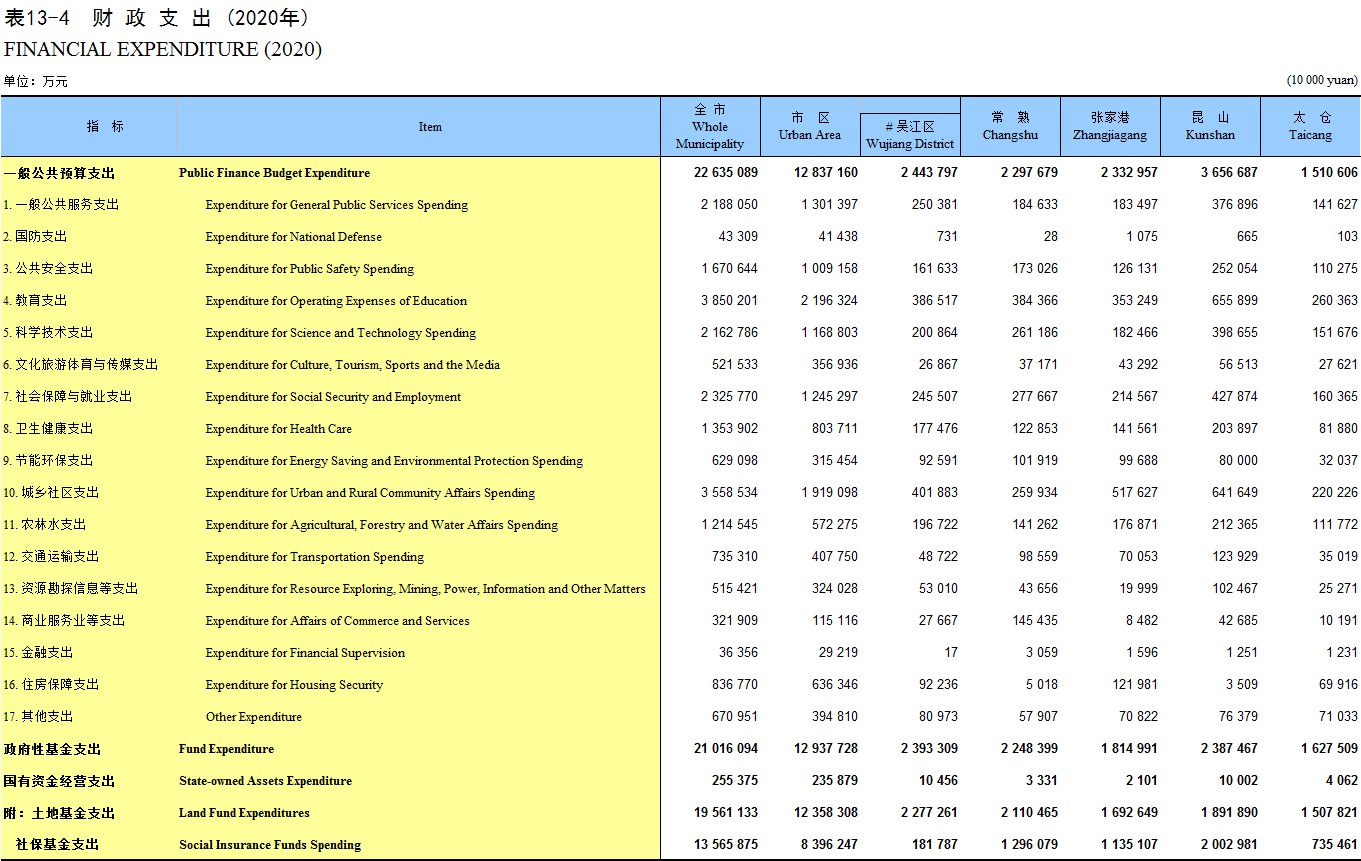Click the Land Fund Expenditures row label

tap(244, 813)
